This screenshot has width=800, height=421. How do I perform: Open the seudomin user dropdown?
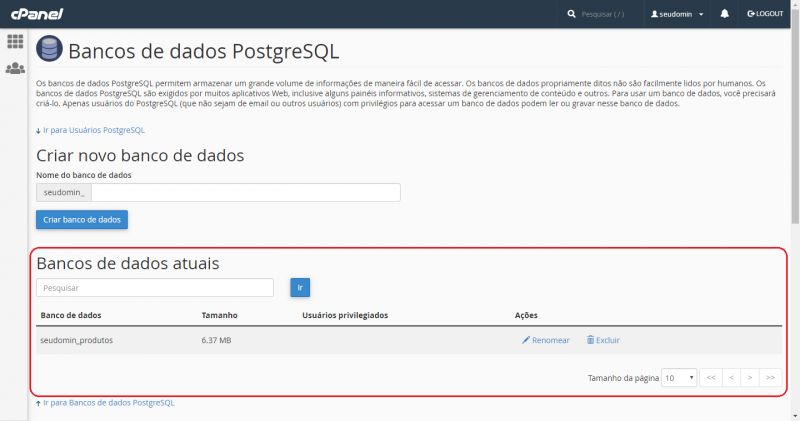pos(677,14)
